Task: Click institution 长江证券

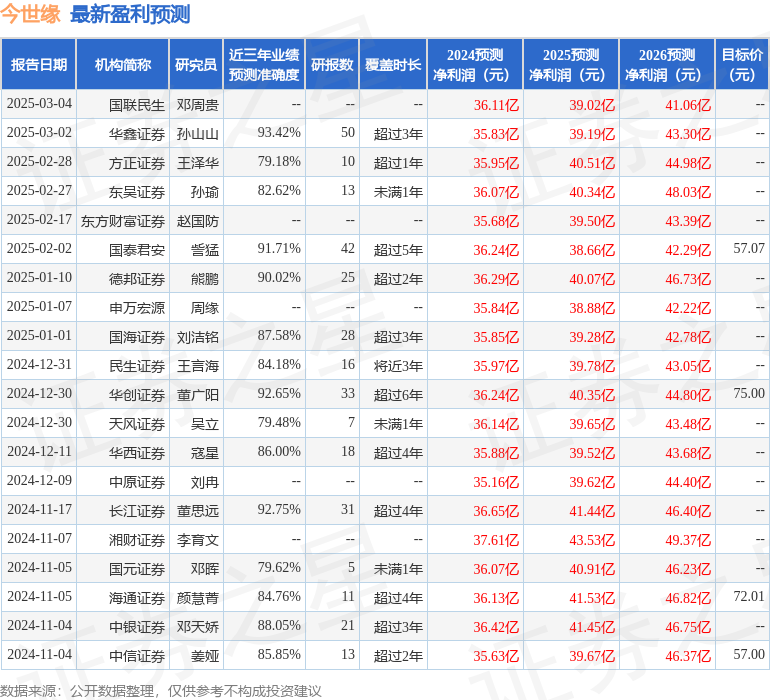Action: coord(137,511)
